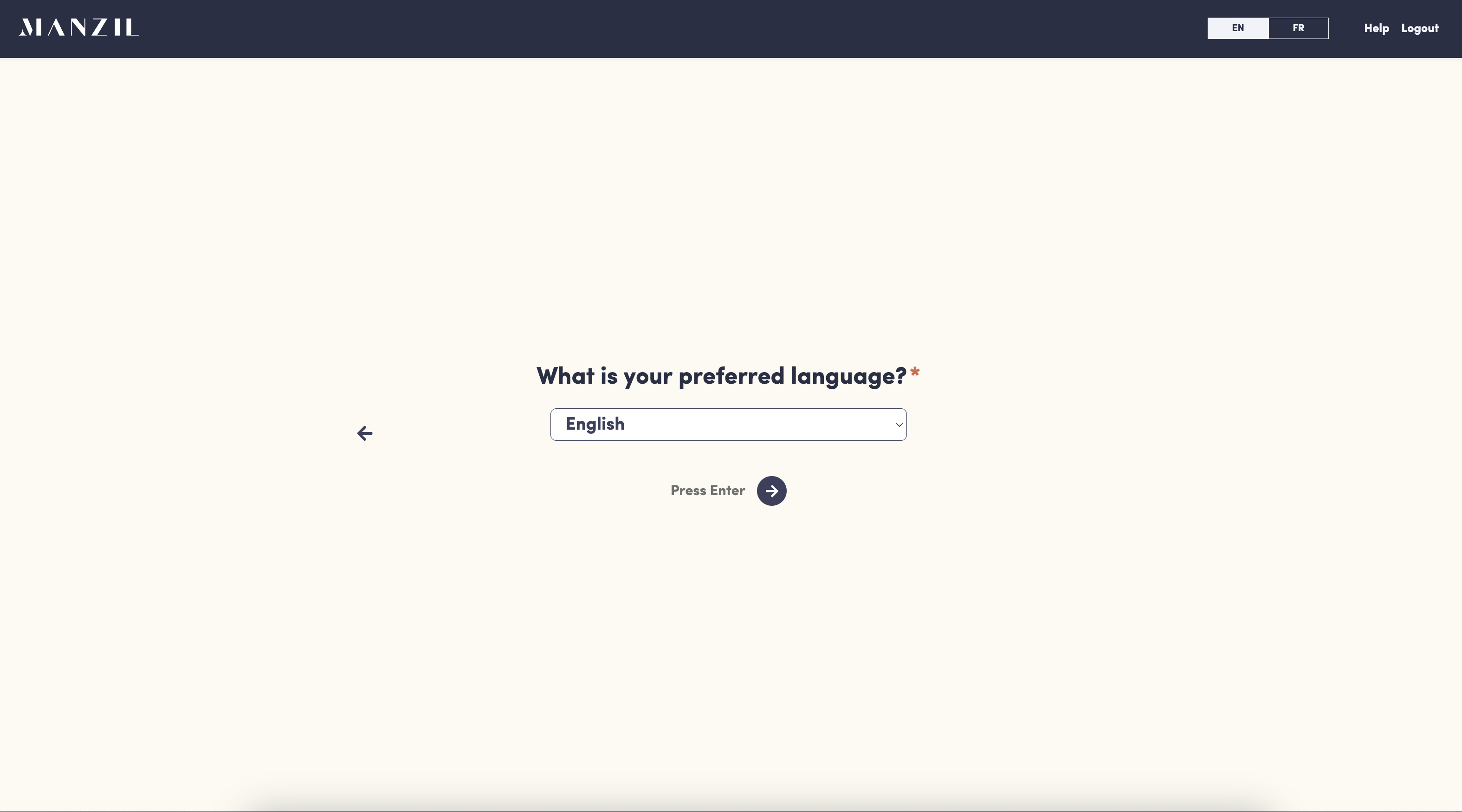
Task: Change interface to French
Action: pos(1298,28)
